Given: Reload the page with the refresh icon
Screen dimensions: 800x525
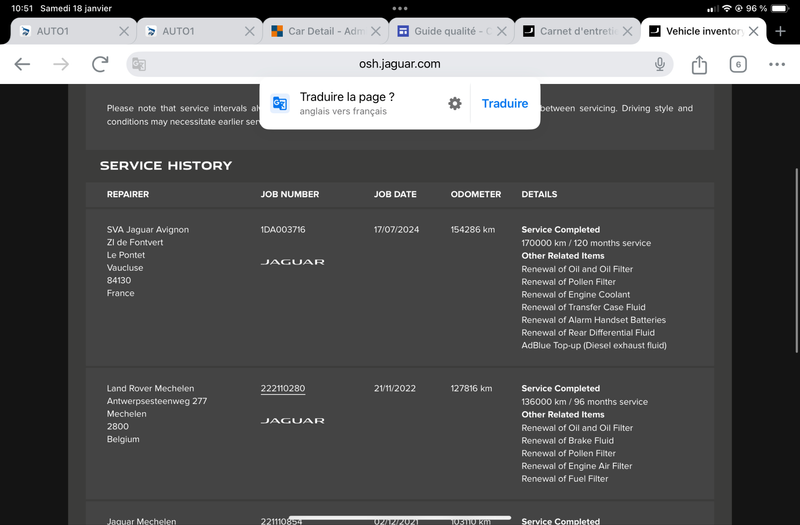Looking at the screenshot, I should click(x=100, y=64).
